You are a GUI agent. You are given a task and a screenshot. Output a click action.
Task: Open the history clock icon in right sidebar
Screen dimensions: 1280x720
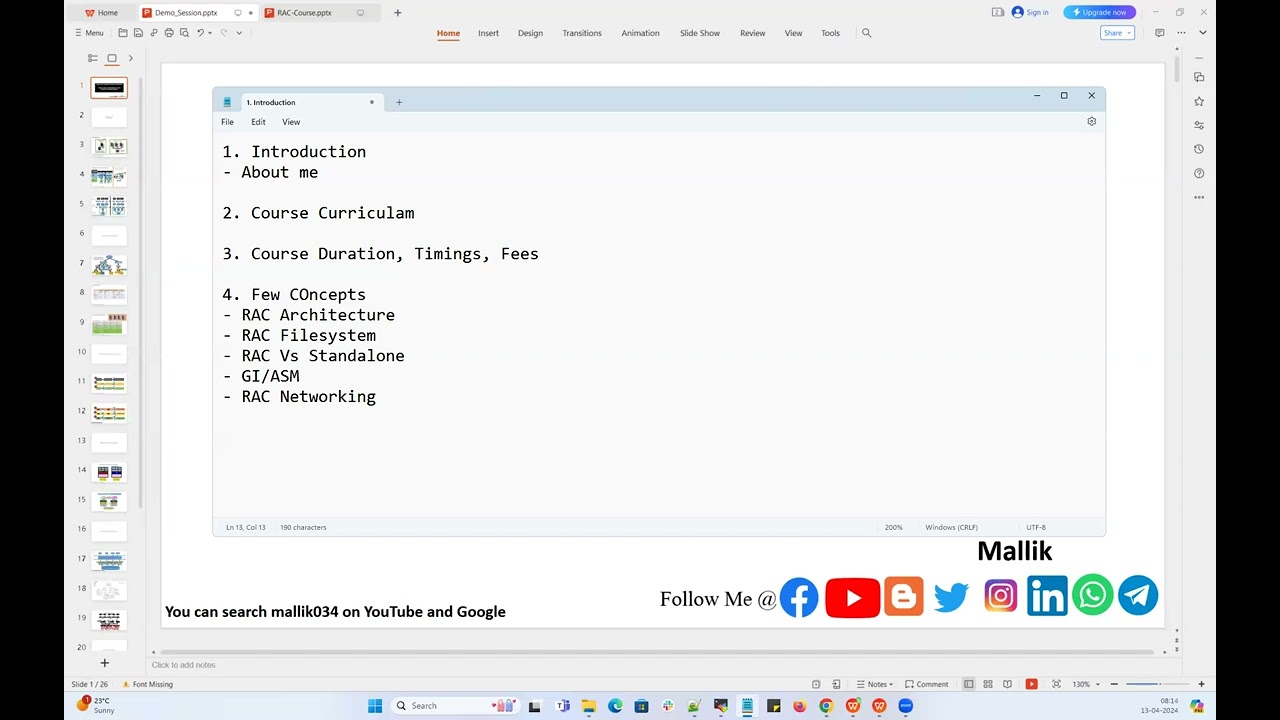click(1199, 149)
